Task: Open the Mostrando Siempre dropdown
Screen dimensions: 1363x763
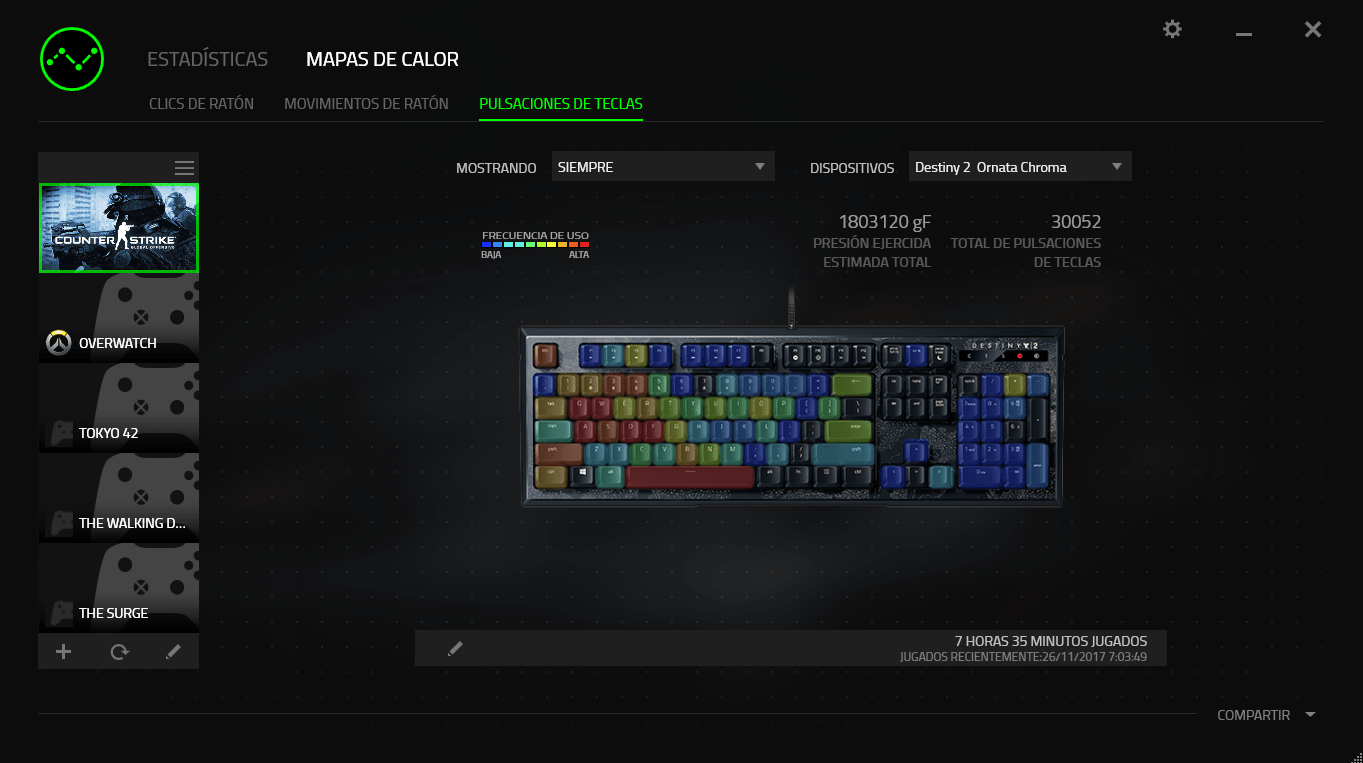Action: [x=663, y=167]
